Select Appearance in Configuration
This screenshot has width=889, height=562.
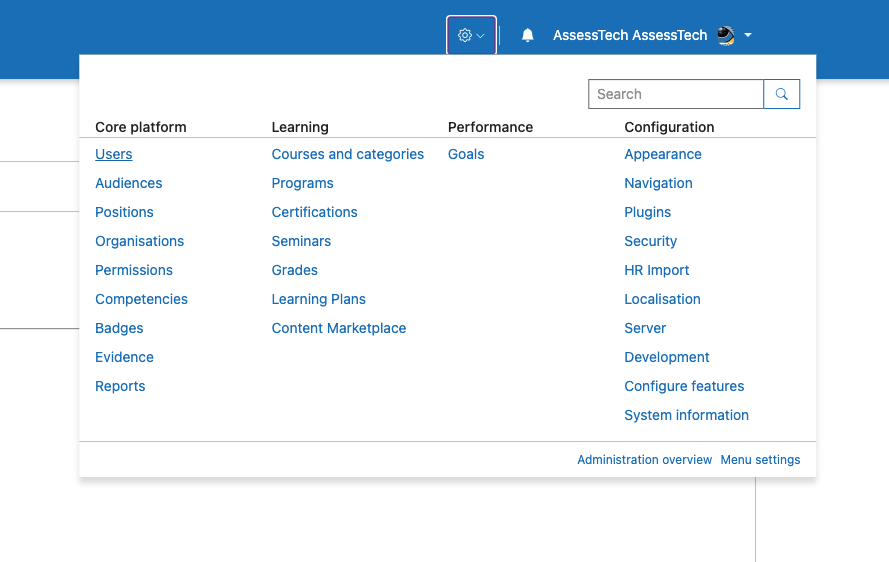(x=663, y=154)
